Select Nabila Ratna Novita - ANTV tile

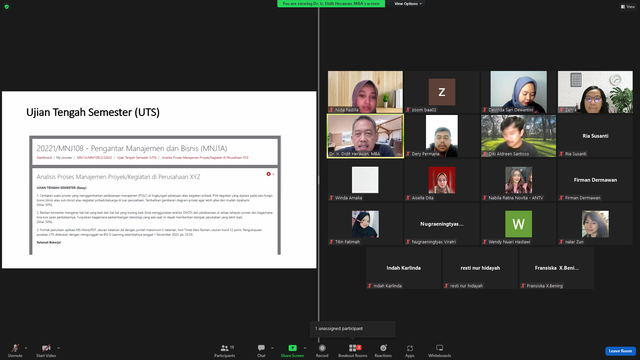pyautogui.click(x=518, y=180)
